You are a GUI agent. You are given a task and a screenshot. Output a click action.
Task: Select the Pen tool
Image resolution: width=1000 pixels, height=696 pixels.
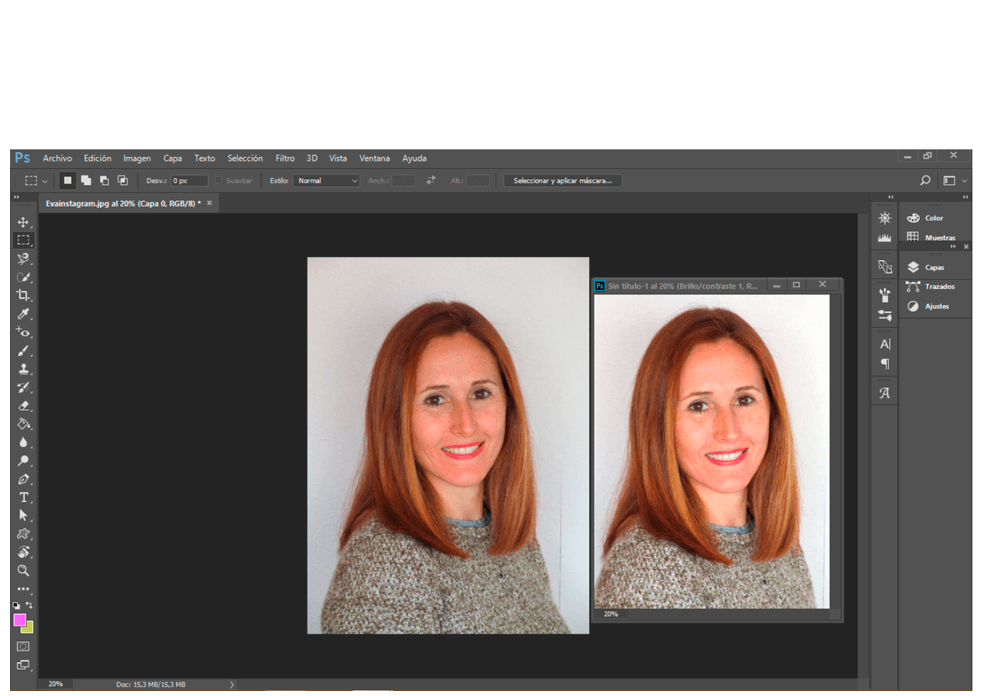pos(23,479)
